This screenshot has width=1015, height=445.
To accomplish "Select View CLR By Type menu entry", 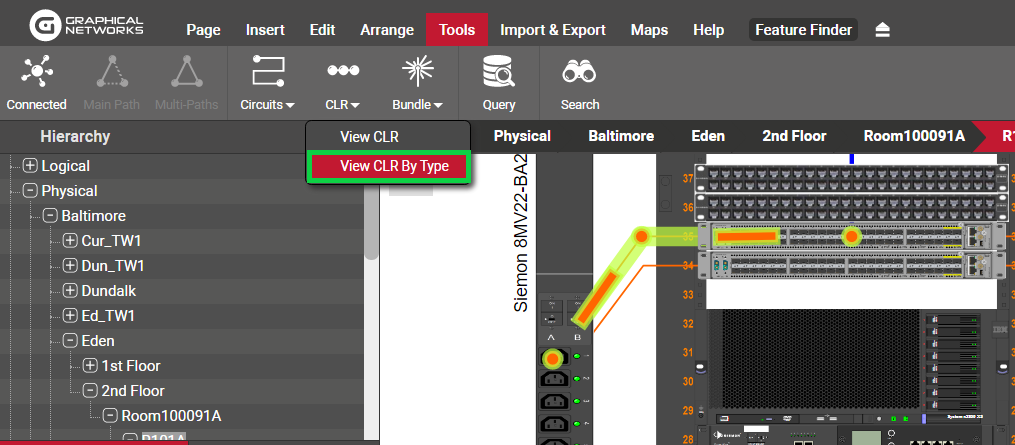I will pyautogui.click(x=394, y=166).
